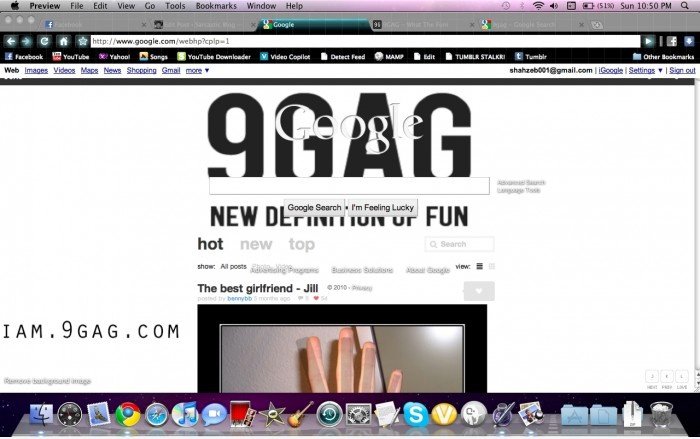The height and width of the screenshot is (439, 700).
Task: Switch 9GAG view to grid layout icon
Action: pyautogui.click(x=492, y=267)
